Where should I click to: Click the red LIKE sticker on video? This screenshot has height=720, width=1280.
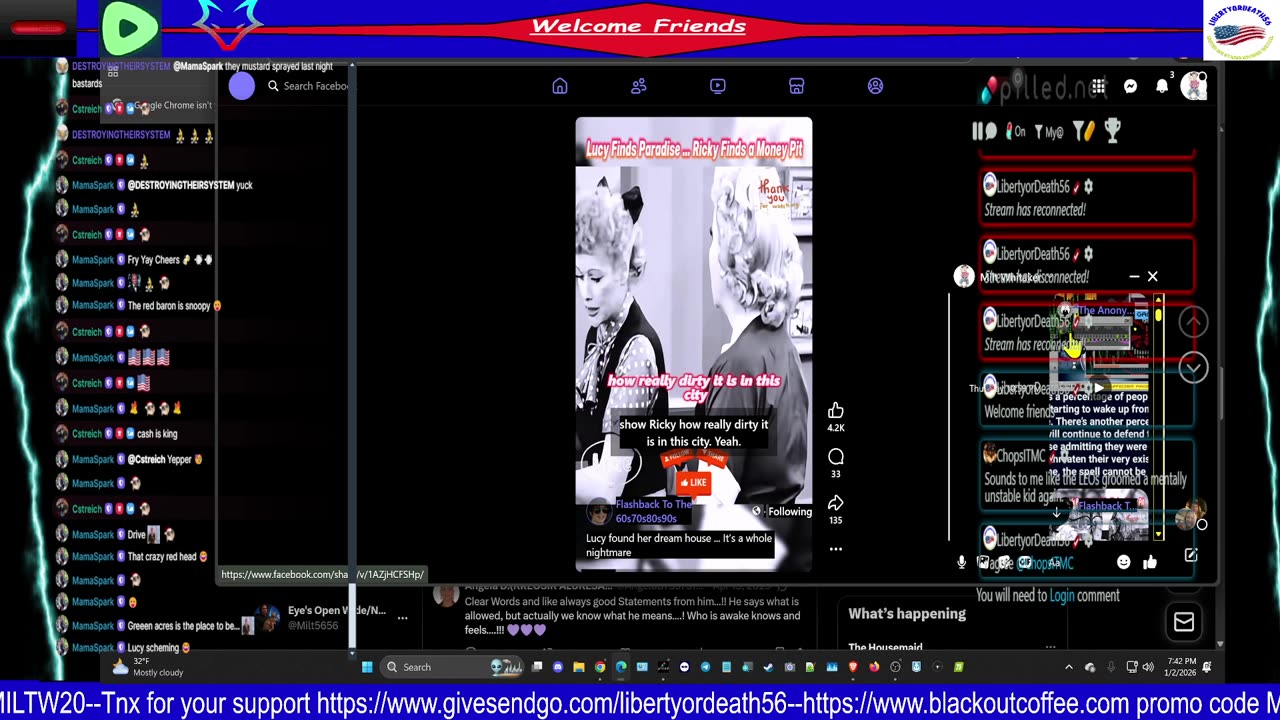(694, 483)
